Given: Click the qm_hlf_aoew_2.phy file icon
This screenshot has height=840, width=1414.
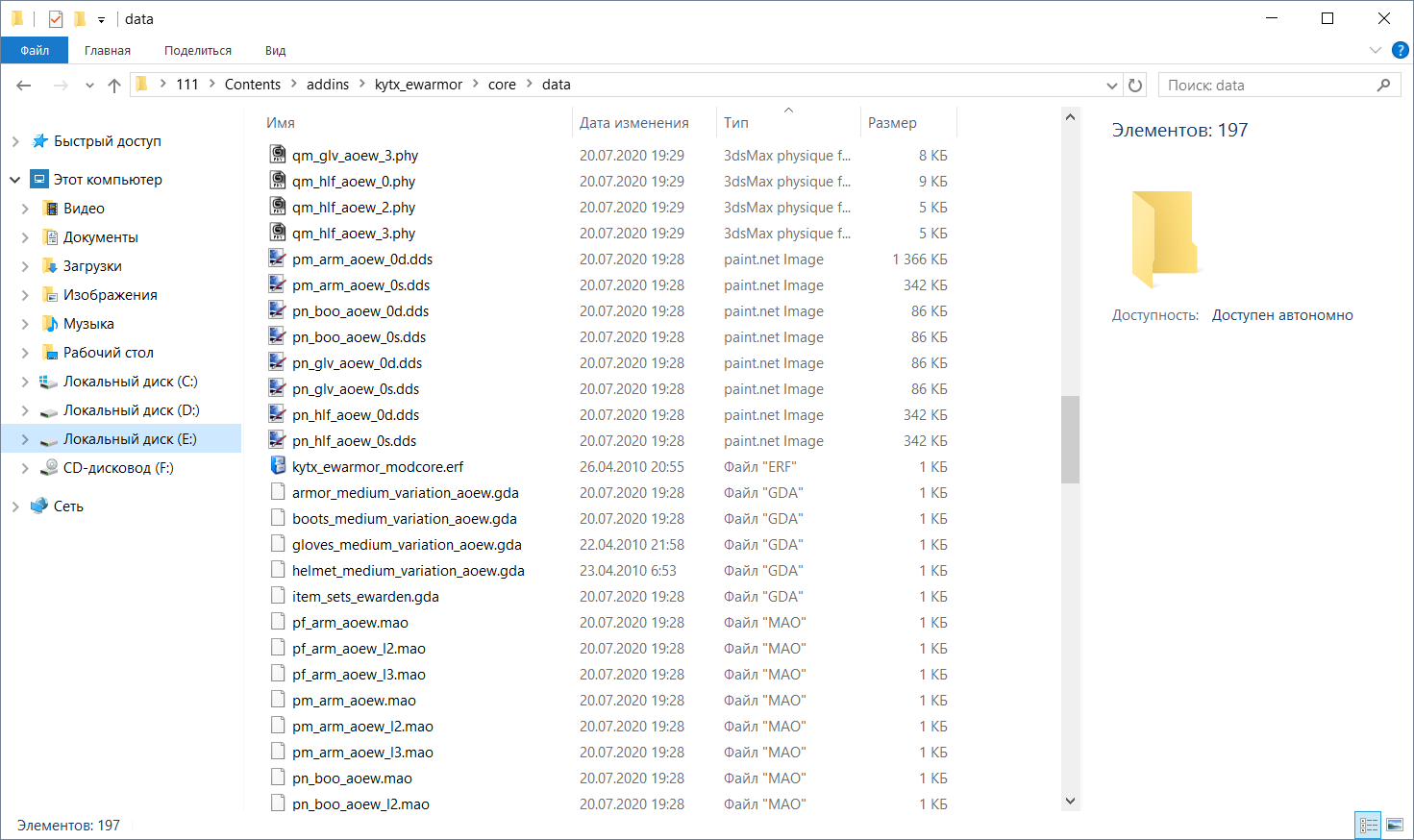Looking at the screenshot, I should (277, 207).
